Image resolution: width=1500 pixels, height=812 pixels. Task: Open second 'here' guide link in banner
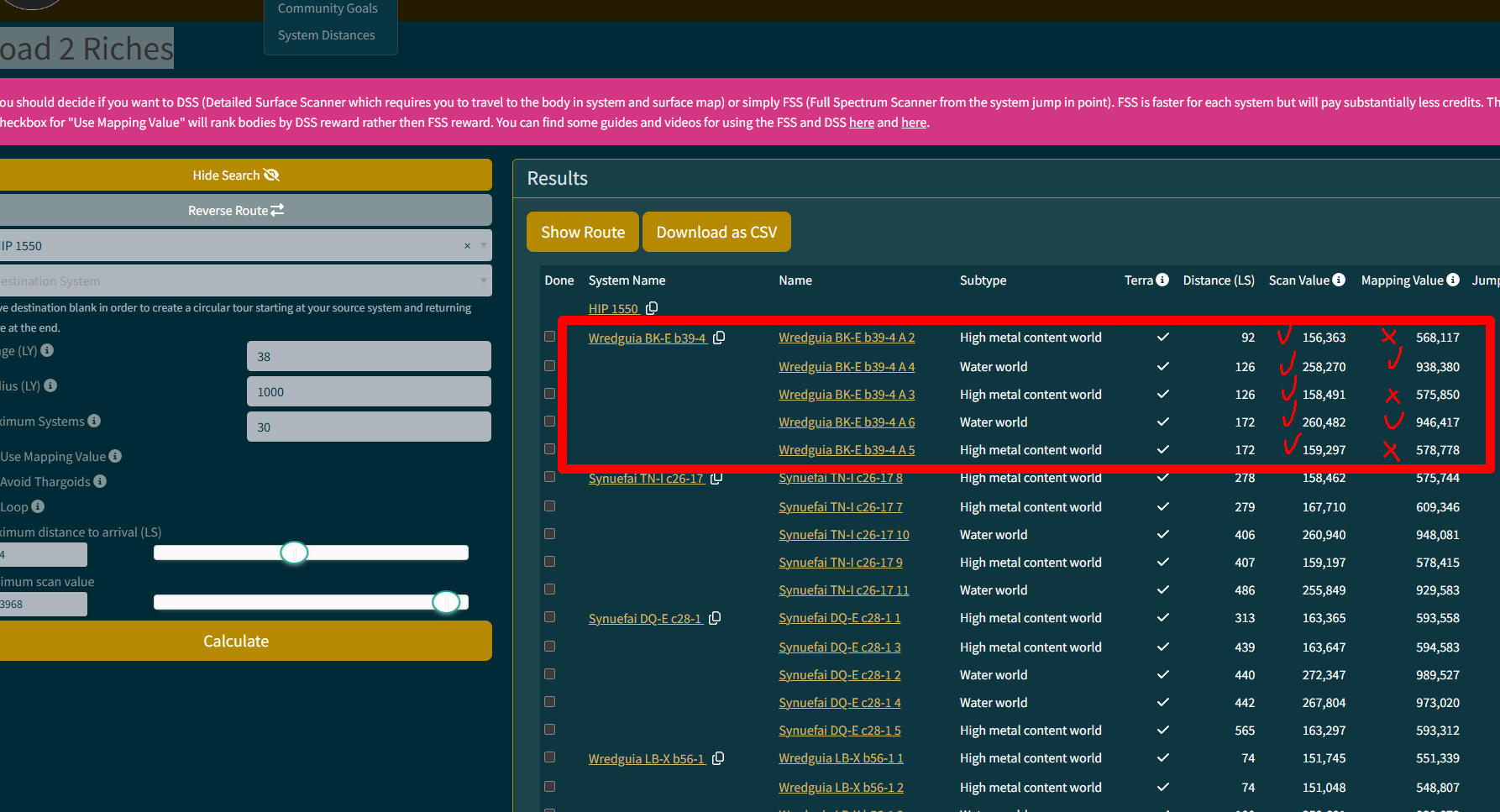pyautogui.click(x=914, y=123)
